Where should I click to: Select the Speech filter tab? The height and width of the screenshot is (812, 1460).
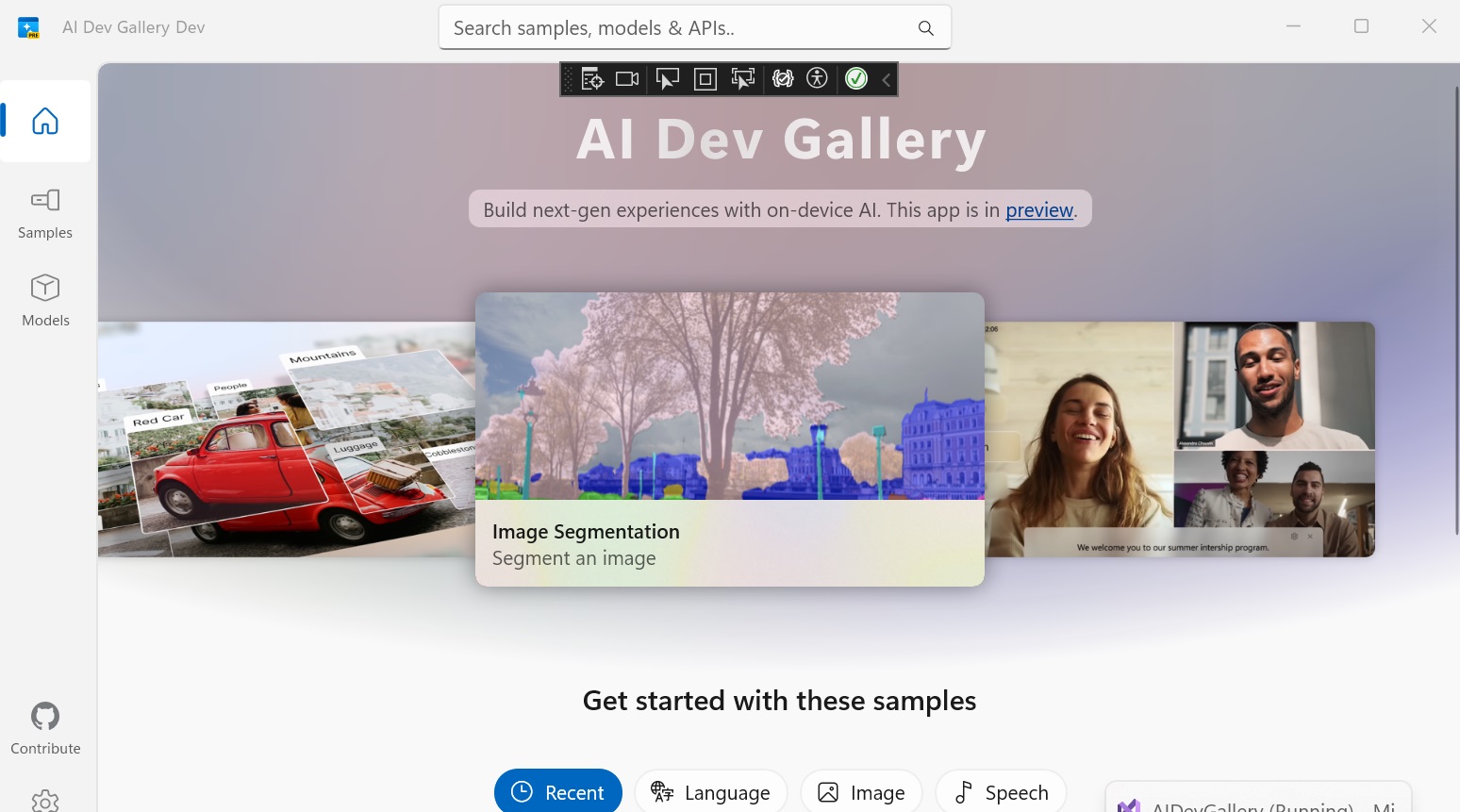(x=1001, y=791)
